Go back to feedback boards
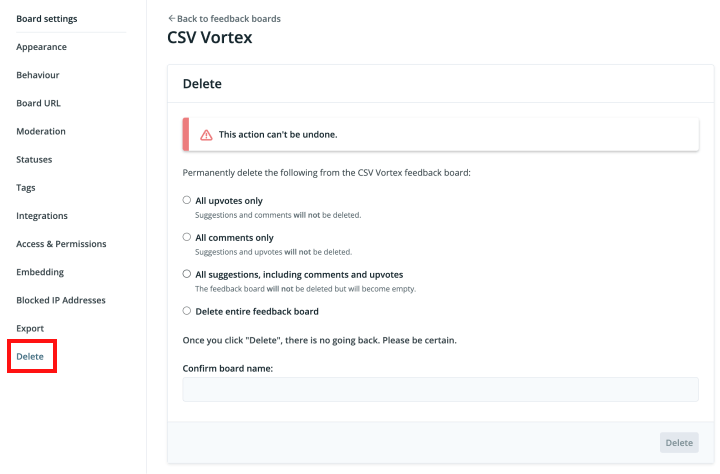The image size is (720, 474). point(224,18)
